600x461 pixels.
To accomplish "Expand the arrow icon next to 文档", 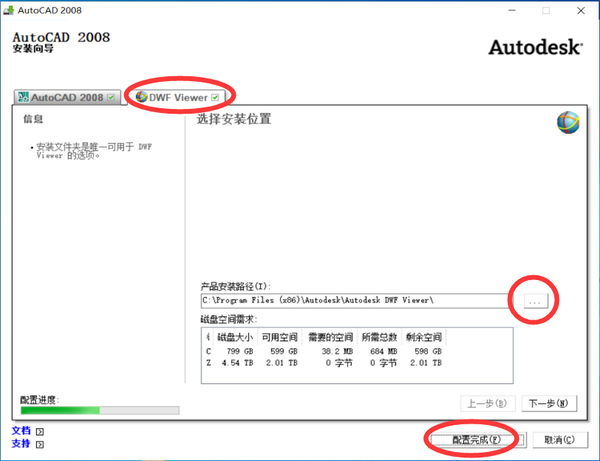I will point(40,432).
